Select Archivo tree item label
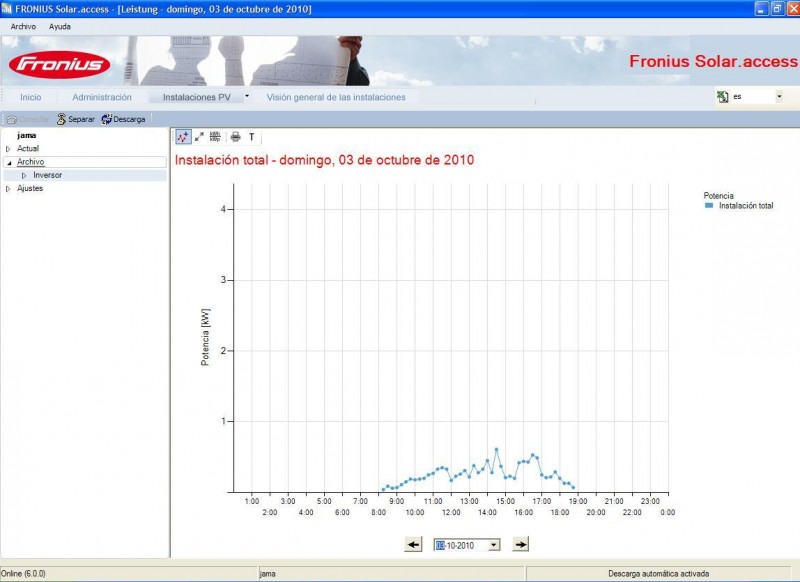The image size is (800, 582). tap(30, 162)
